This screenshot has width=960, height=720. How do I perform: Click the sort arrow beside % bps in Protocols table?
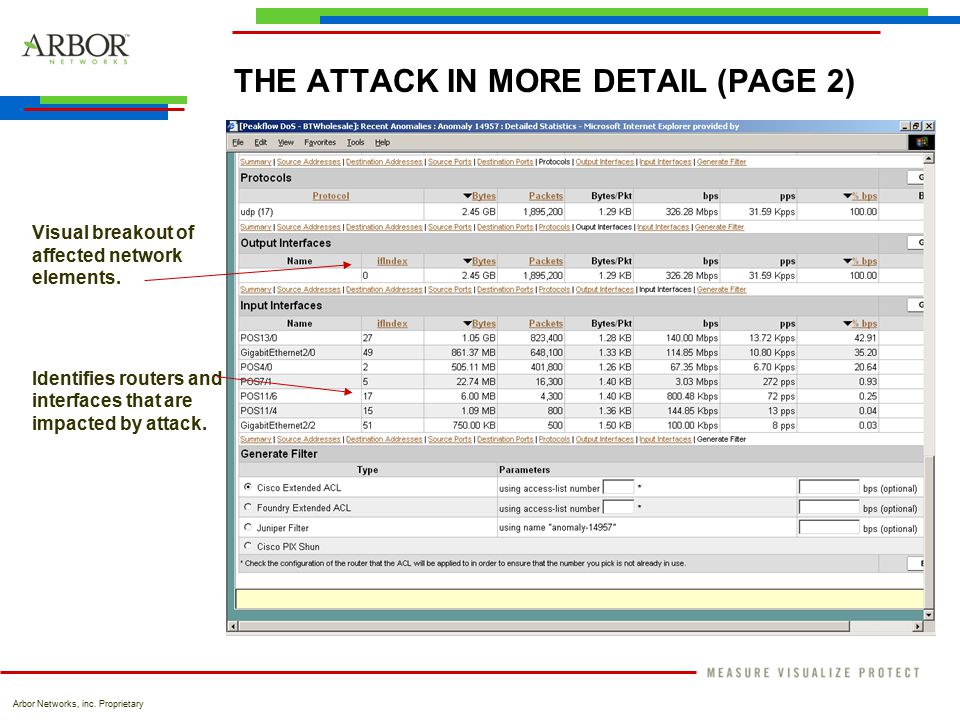pos(847,196)
